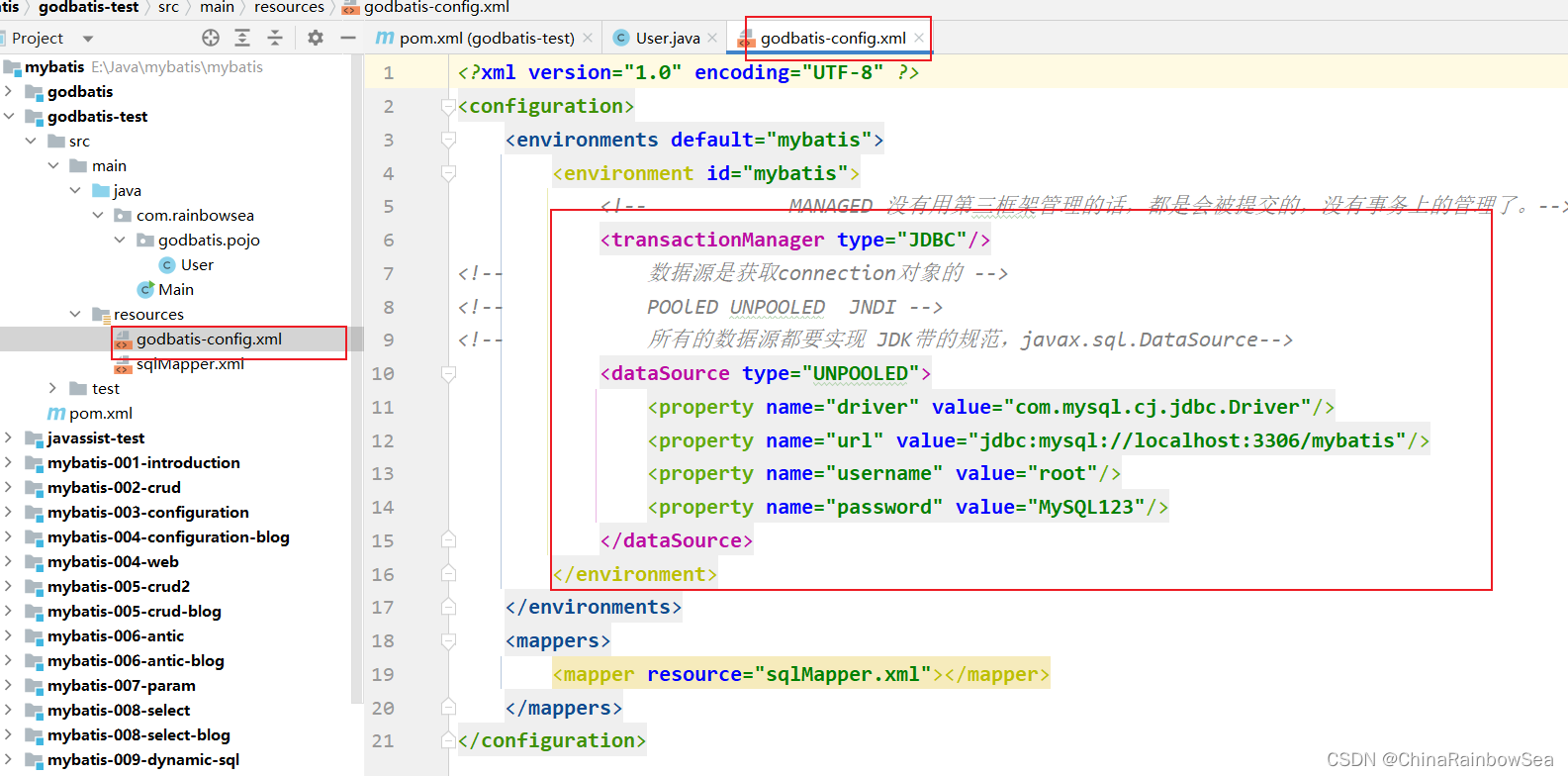Select mybatis-005-crud2 module
1568x776 pixels.
point(119,586)
